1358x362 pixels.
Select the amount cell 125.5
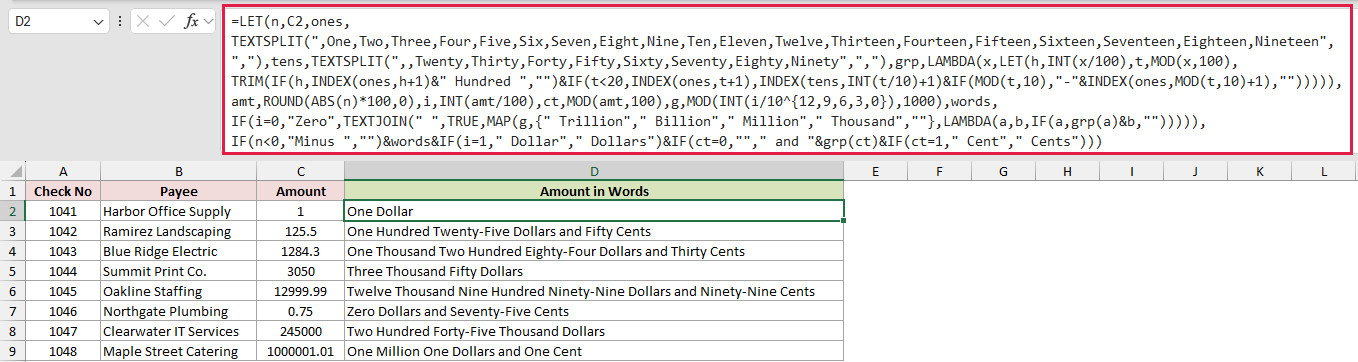[x=300, y=231]
